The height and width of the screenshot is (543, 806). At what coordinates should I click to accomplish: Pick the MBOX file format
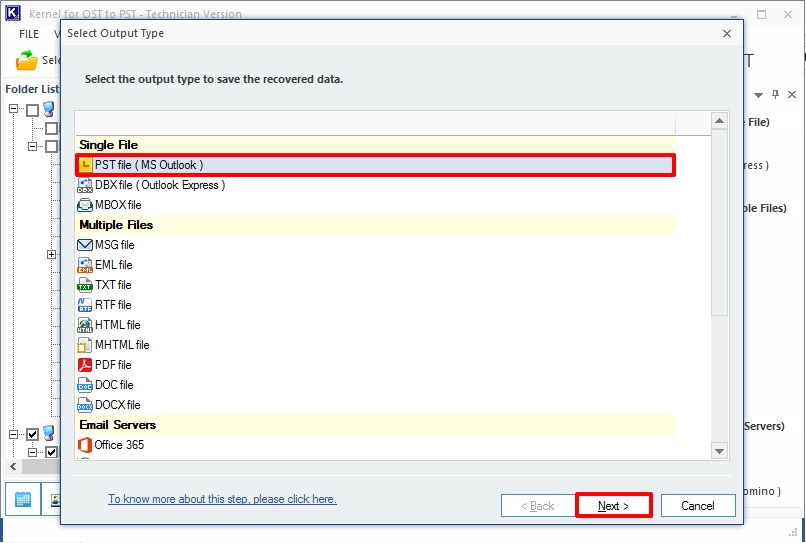(117, 205)
